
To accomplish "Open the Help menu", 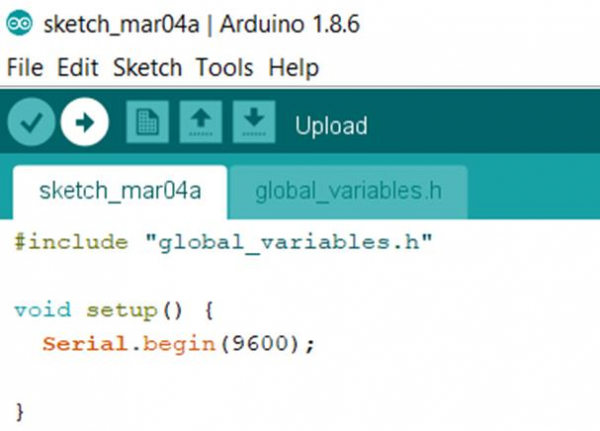I will pos(293,68).
